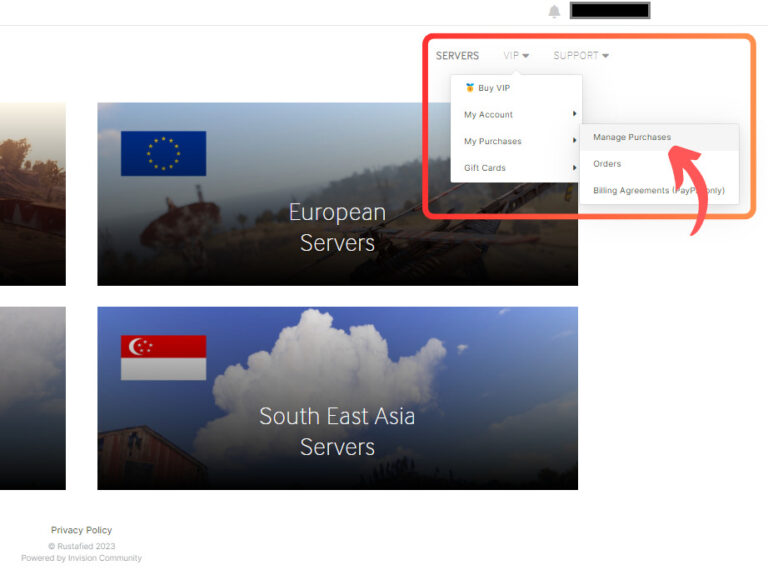The height and width of the screenshot is (580, 768).
Task: Click the redacted username next to the bell
Action: click(x=610, y=11)
